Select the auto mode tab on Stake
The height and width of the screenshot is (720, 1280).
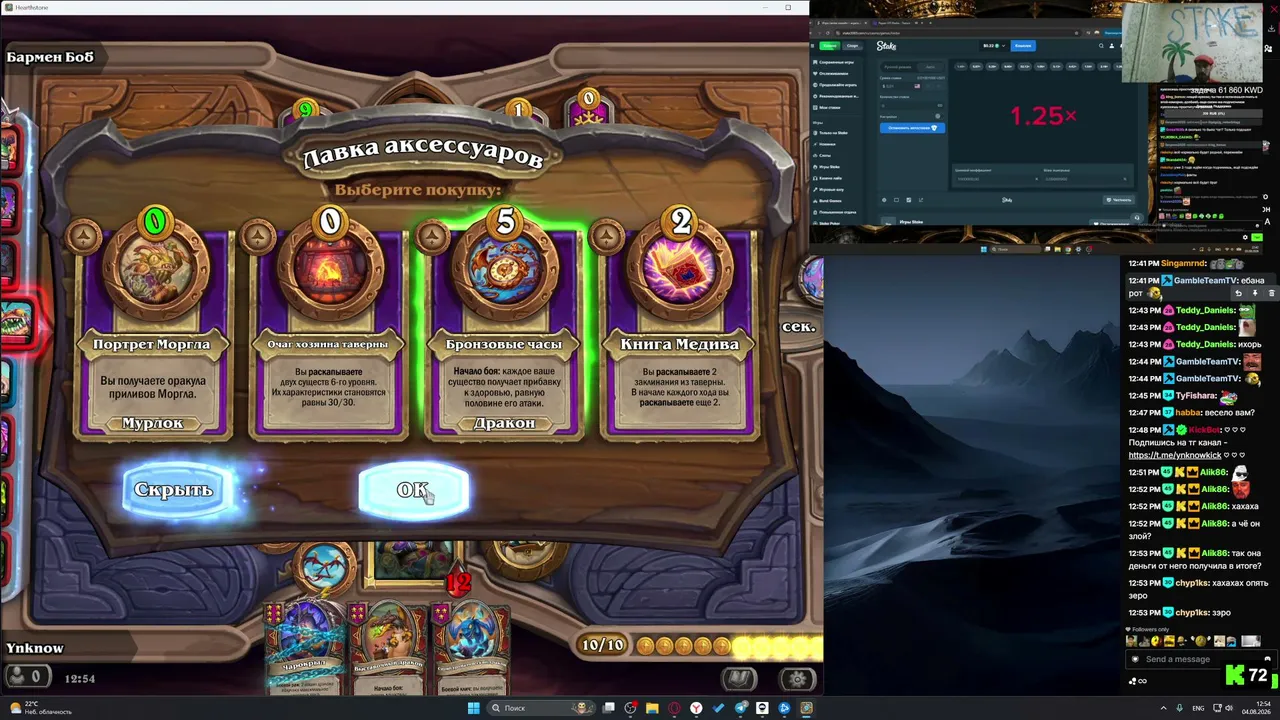tap(929, 67)
